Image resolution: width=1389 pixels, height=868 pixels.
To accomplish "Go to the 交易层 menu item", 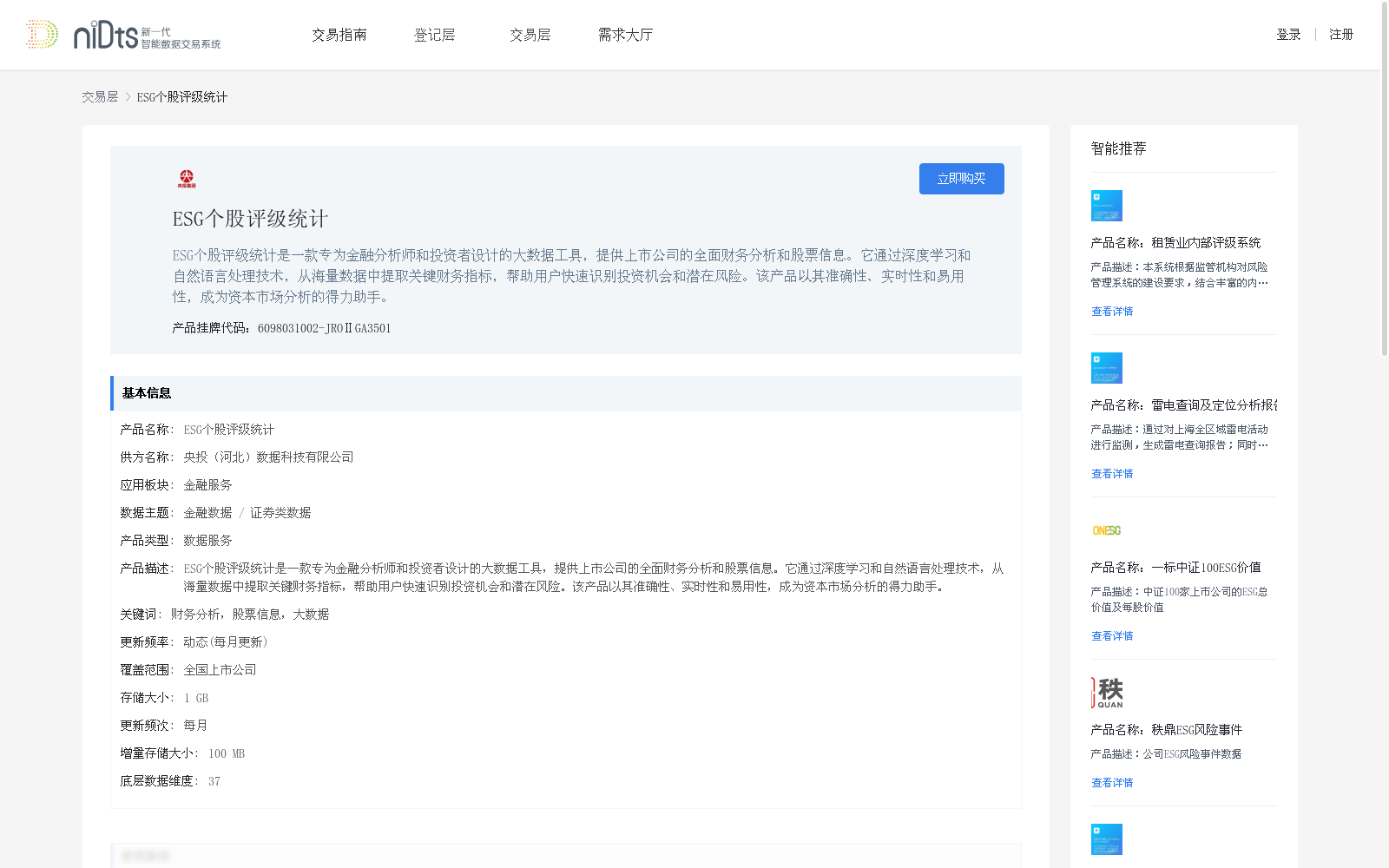I will (x=530, y=35).
